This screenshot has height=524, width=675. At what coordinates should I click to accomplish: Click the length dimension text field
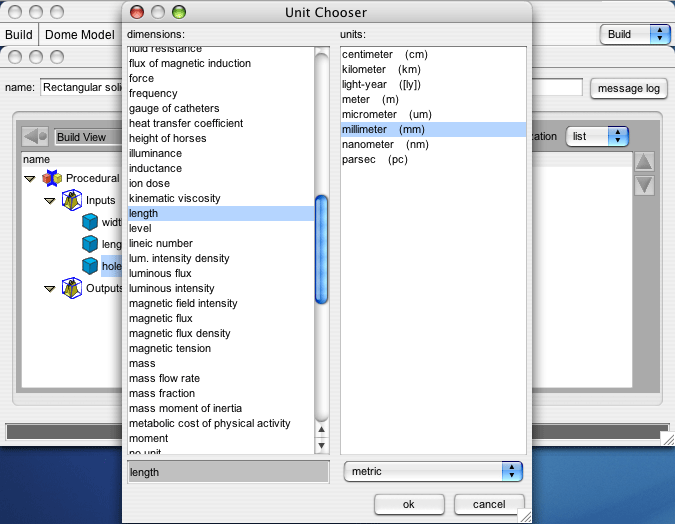click(x=228, y=472)
